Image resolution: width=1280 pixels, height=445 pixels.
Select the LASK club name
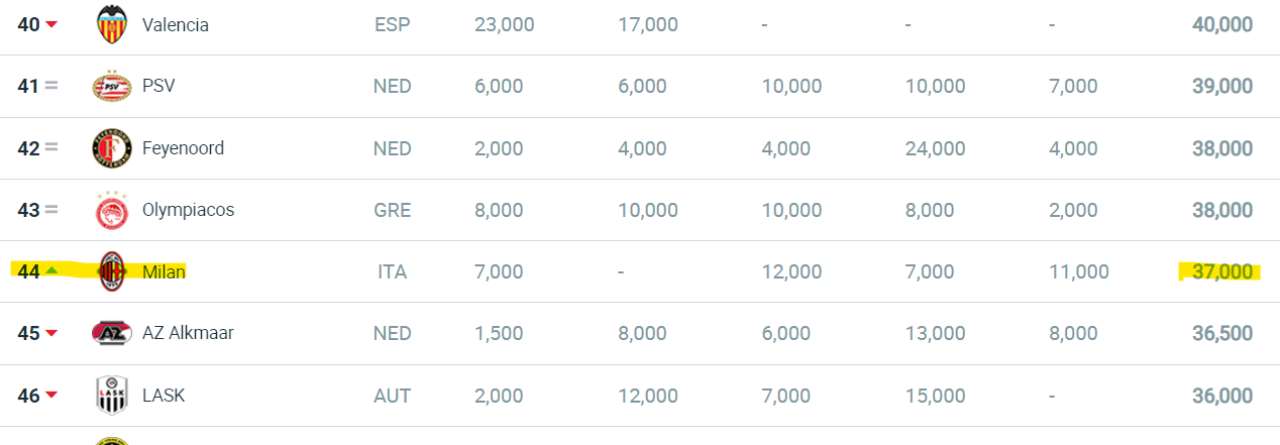164,395
